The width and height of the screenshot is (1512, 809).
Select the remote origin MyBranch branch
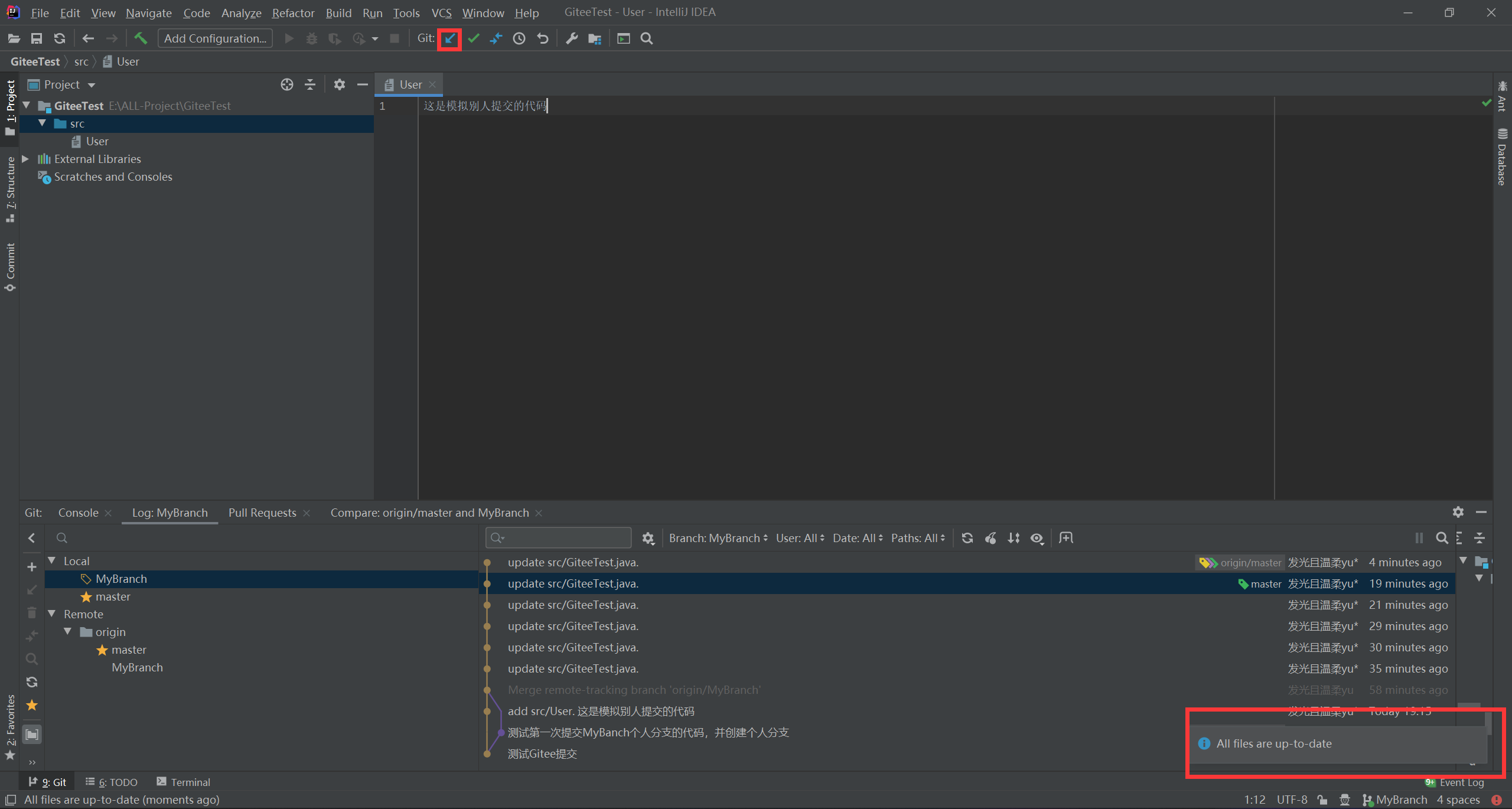click(x=137, y=667)
